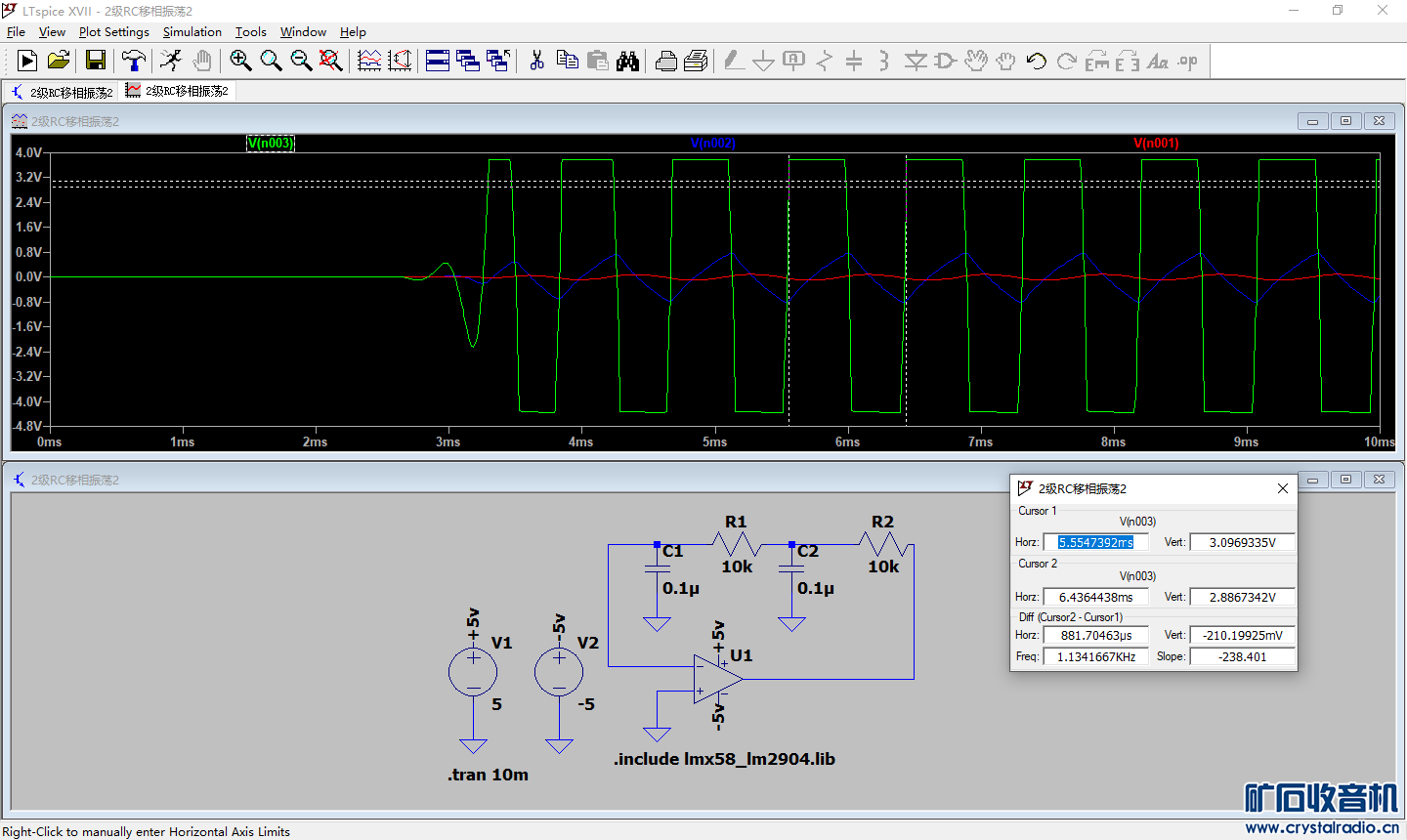Click the zoom out magnifier icon
Image resolution: width=1407 pixels, height=840 pixels.
(x=301, y=62)
